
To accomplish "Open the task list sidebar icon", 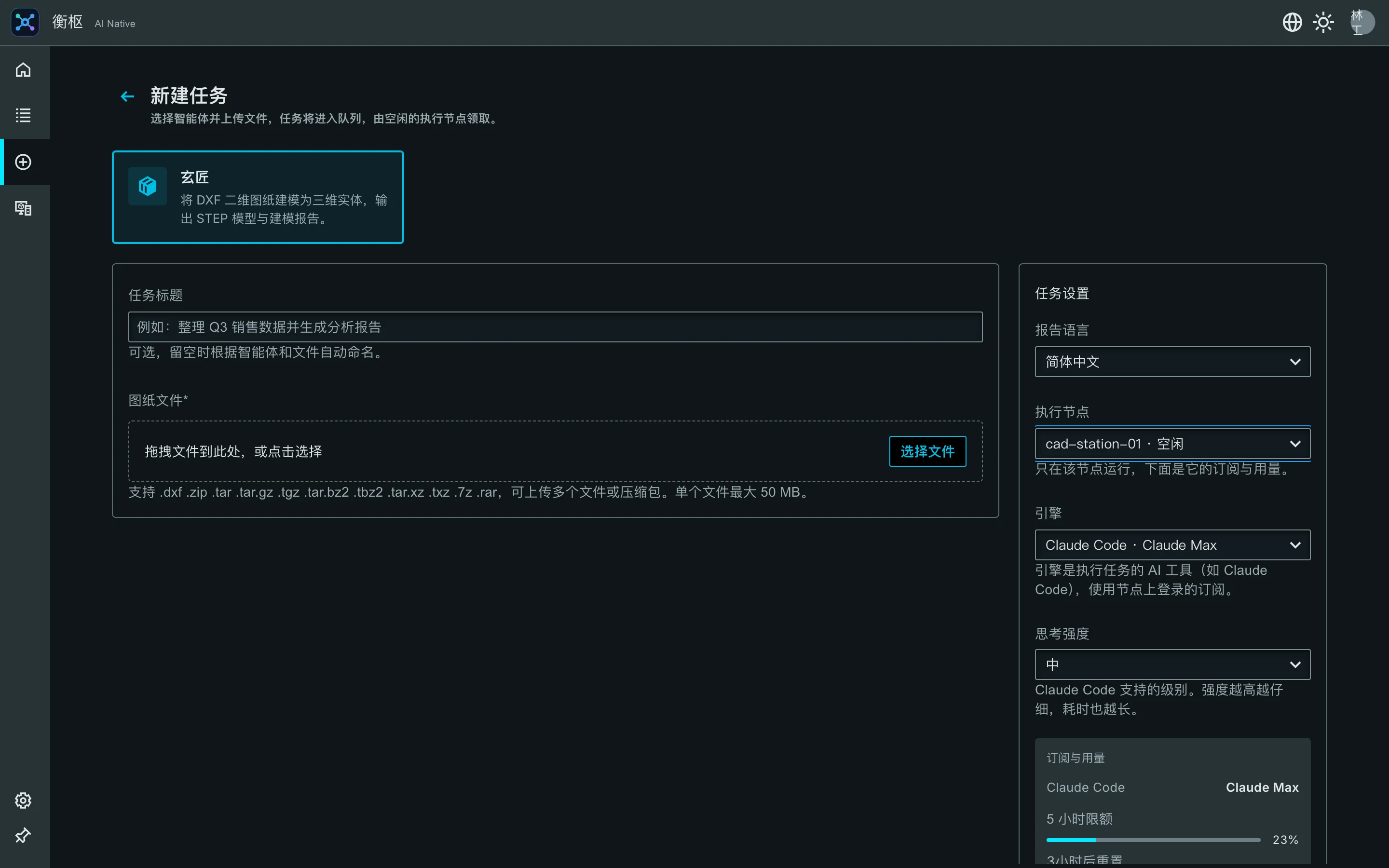I will (23, 115).
